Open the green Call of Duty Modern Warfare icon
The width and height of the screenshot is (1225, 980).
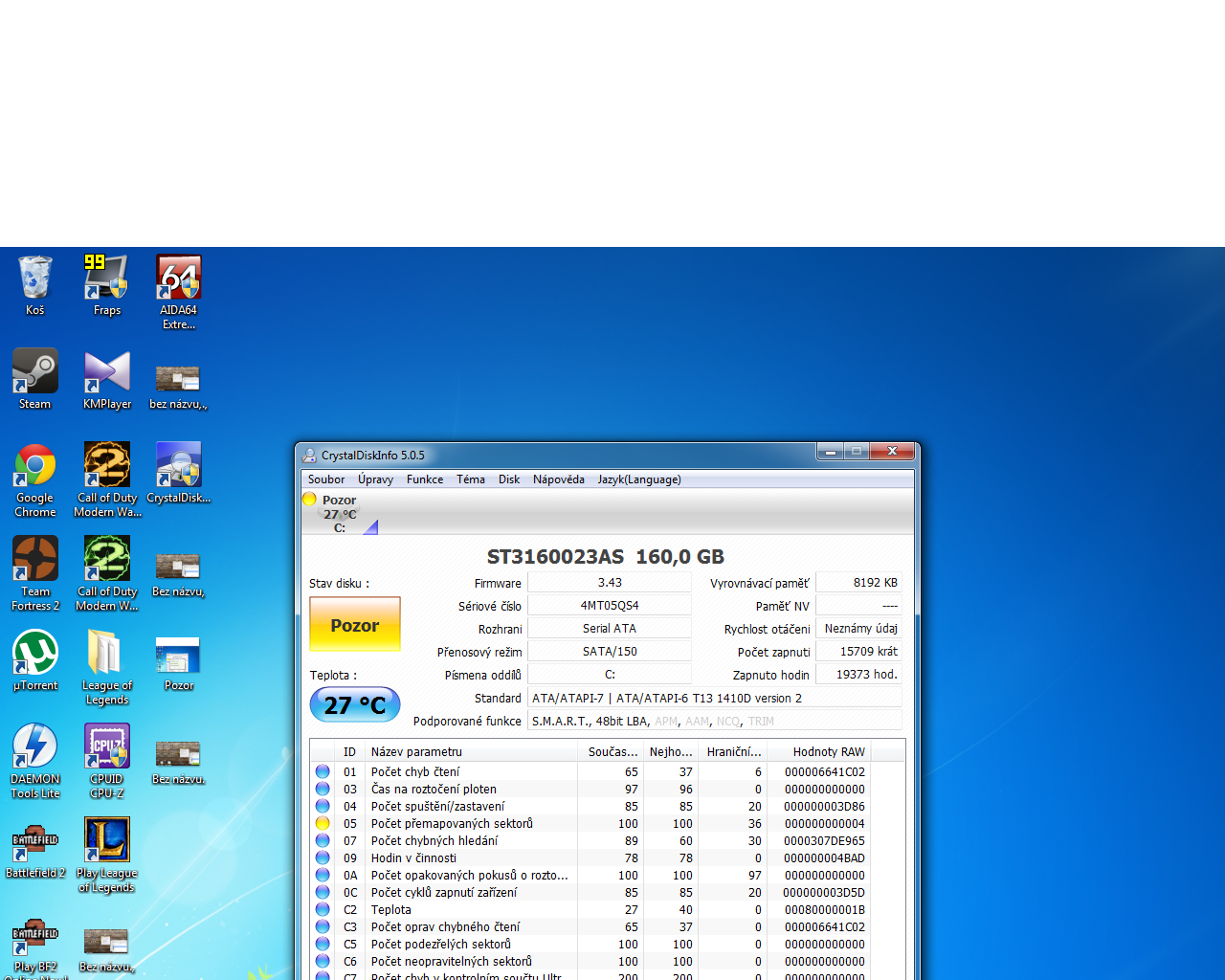[x=106, y=573]
